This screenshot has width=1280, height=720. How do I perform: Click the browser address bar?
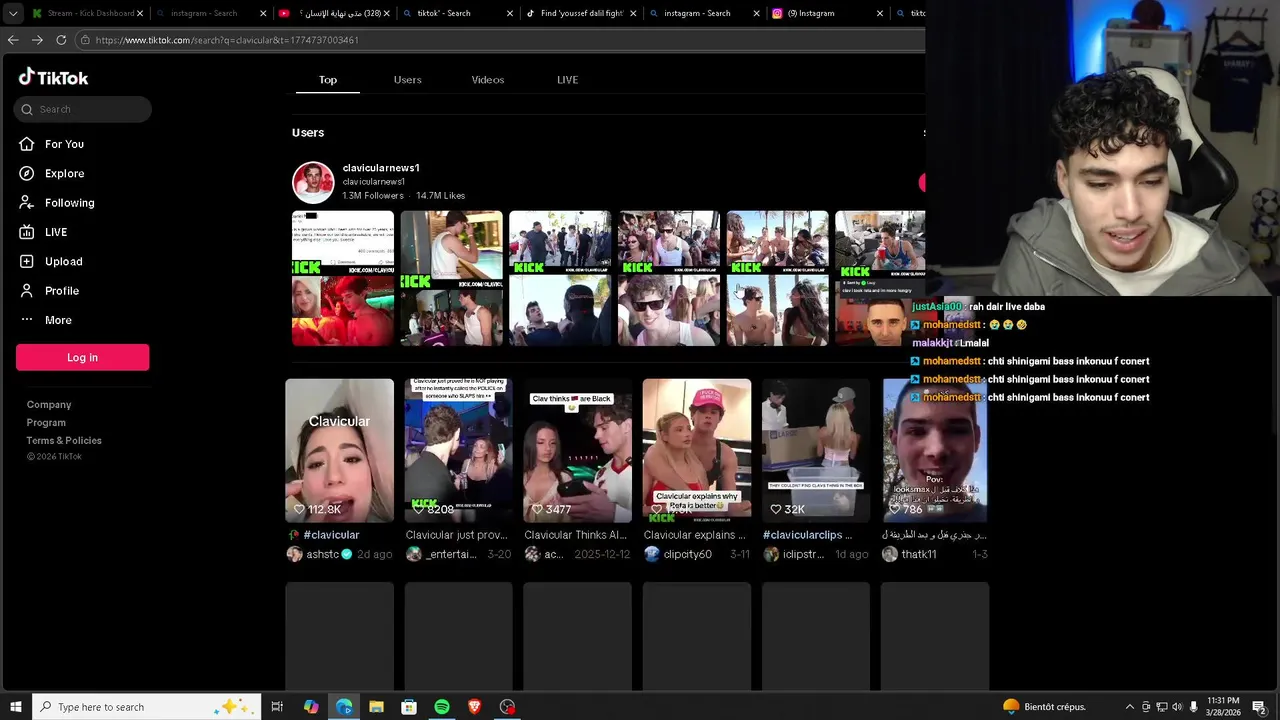pyautogui.click(x=500, y=40)
